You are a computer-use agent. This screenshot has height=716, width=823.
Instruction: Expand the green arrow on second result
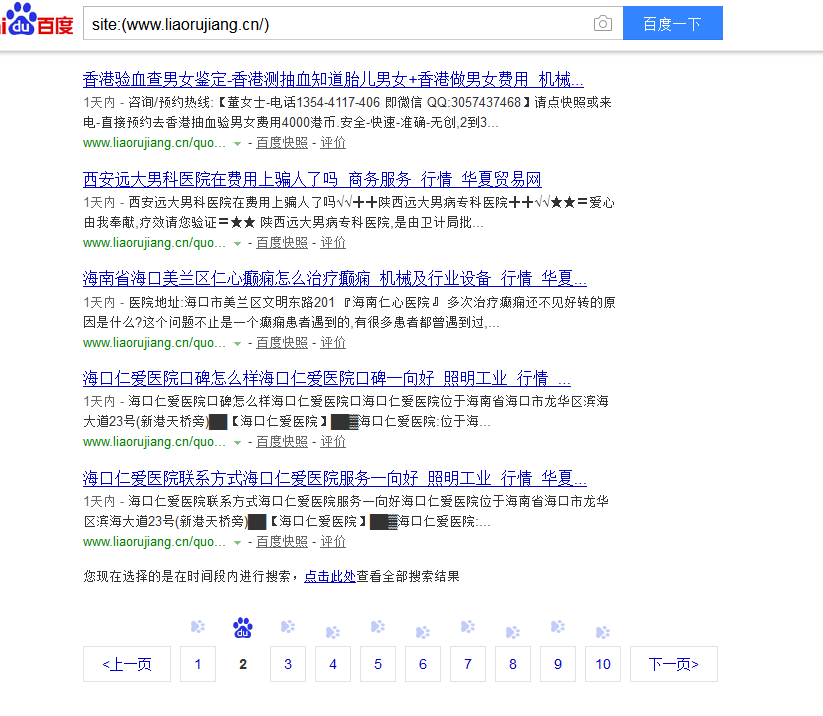(238, 243)
